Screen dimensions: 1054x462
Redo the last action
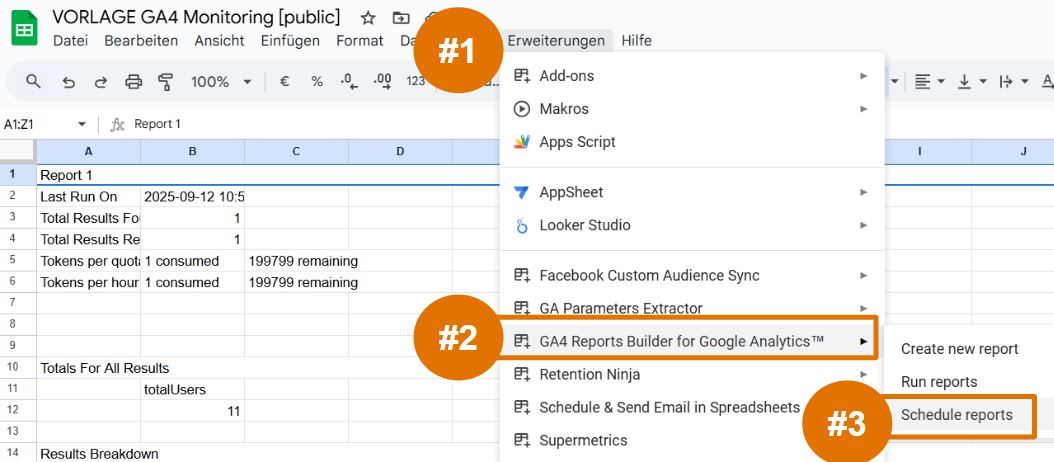point(101,82)
